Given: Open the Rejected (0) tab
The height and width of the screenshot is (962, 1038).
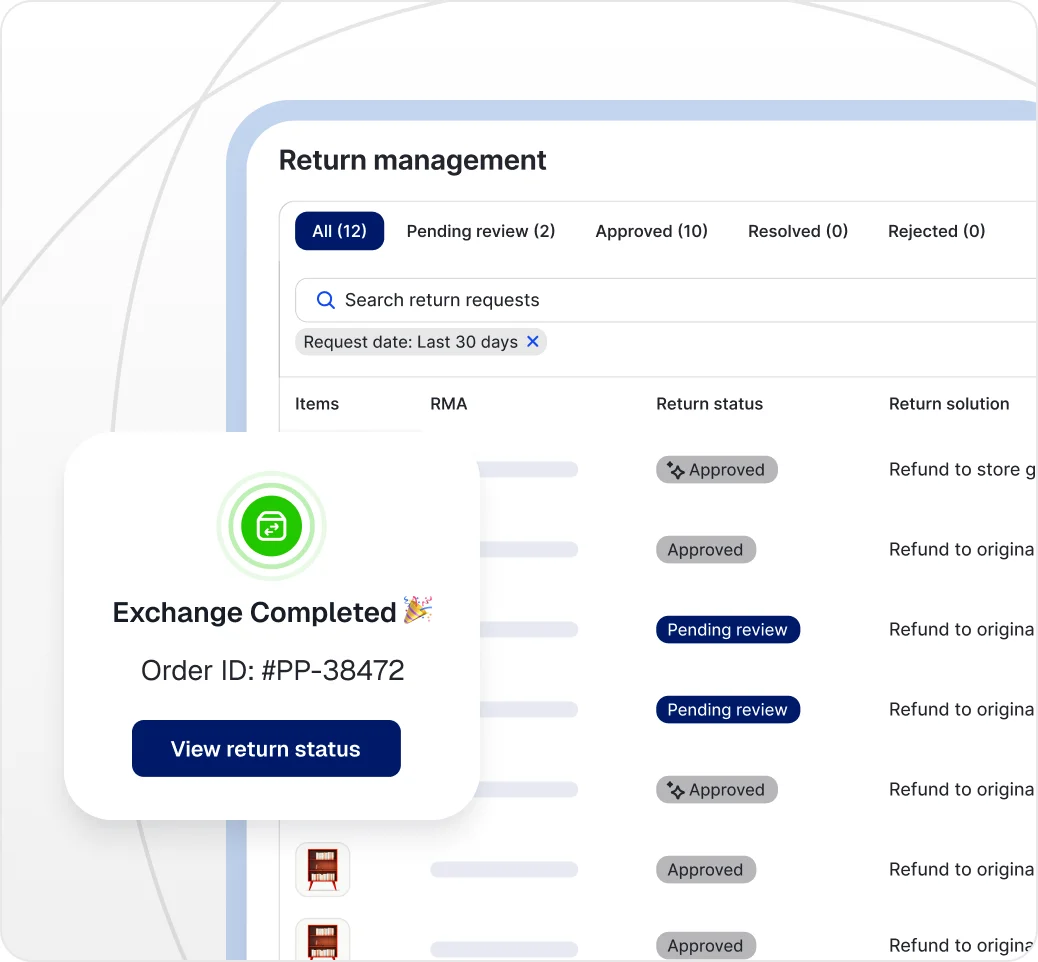Looking at the screenshot, I should coord(936,231).
